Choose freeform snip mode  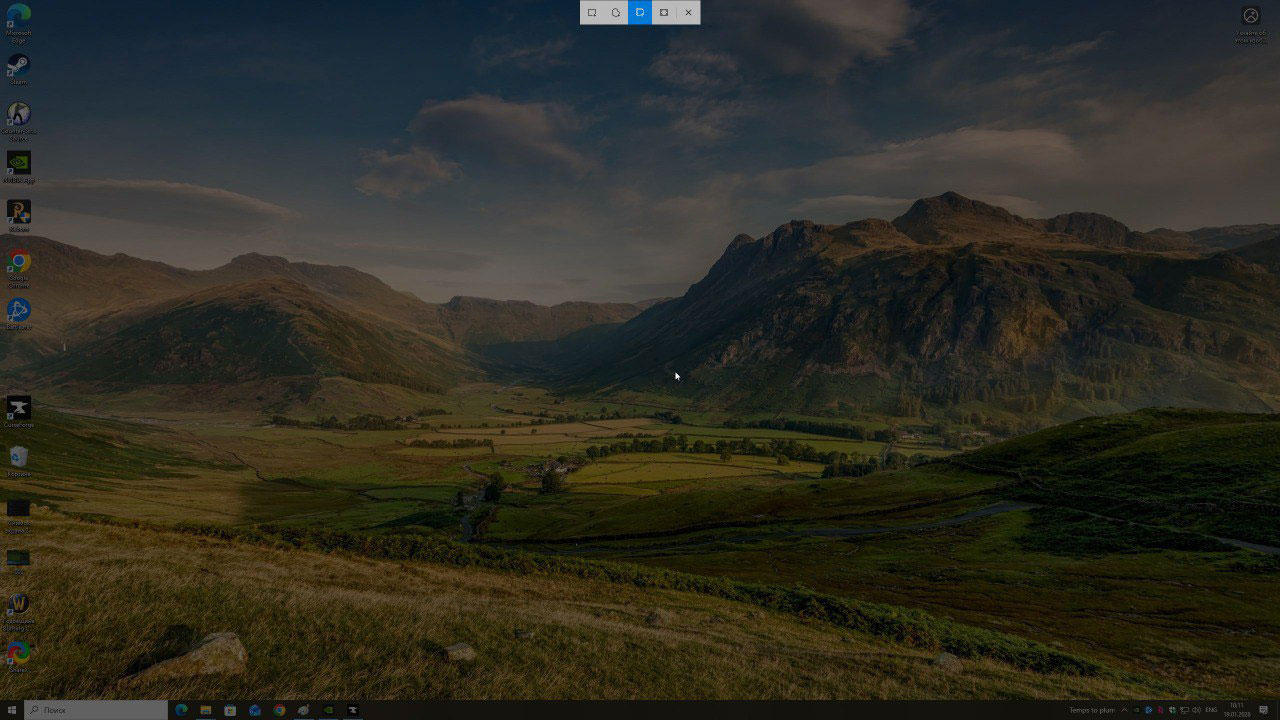(x=616, y=13)
